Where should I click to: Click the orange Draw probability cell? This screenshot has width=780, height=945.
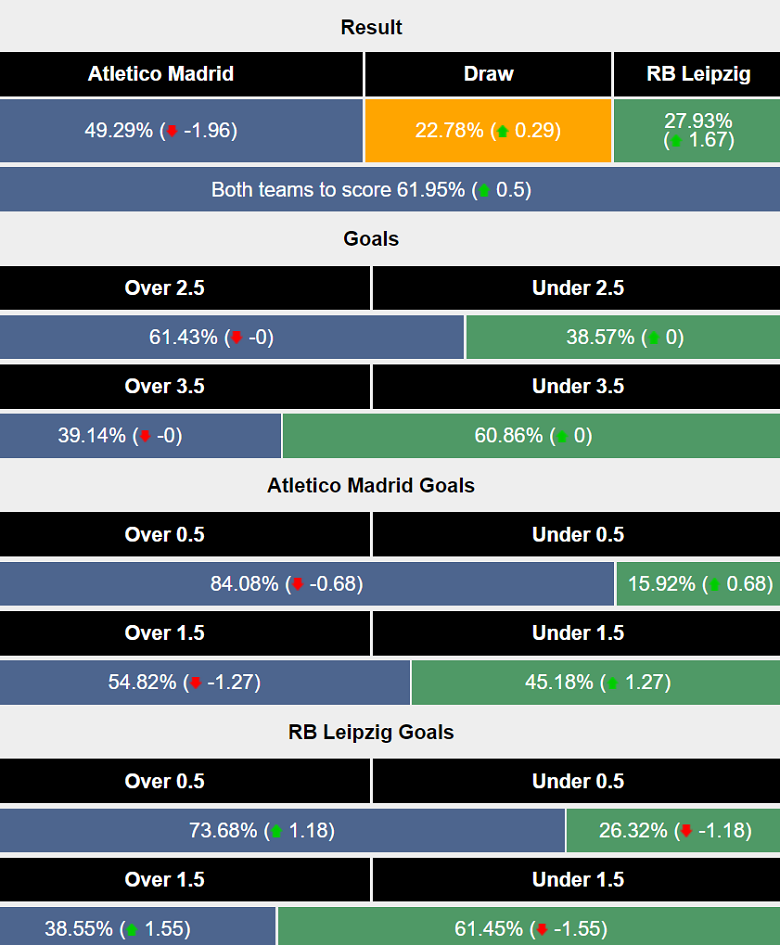tap(488, 131)
